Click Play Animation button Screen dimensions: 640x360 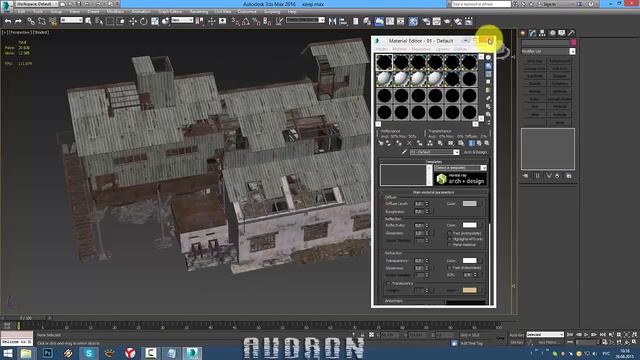(x=586, y=335)
